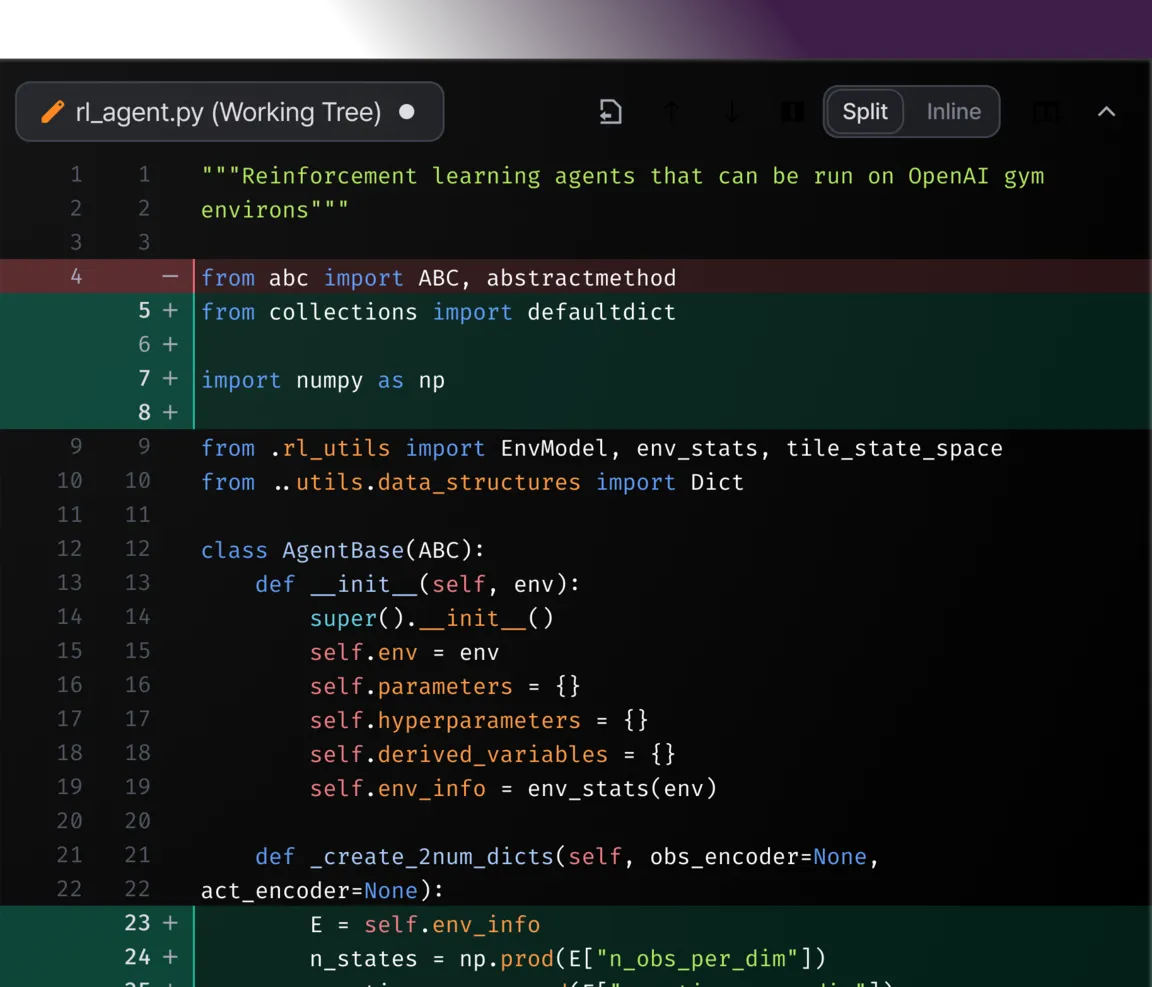Go to previous change with up arrow
The height and width of the screenshot is (987, 1152).
tap(670, 112)
